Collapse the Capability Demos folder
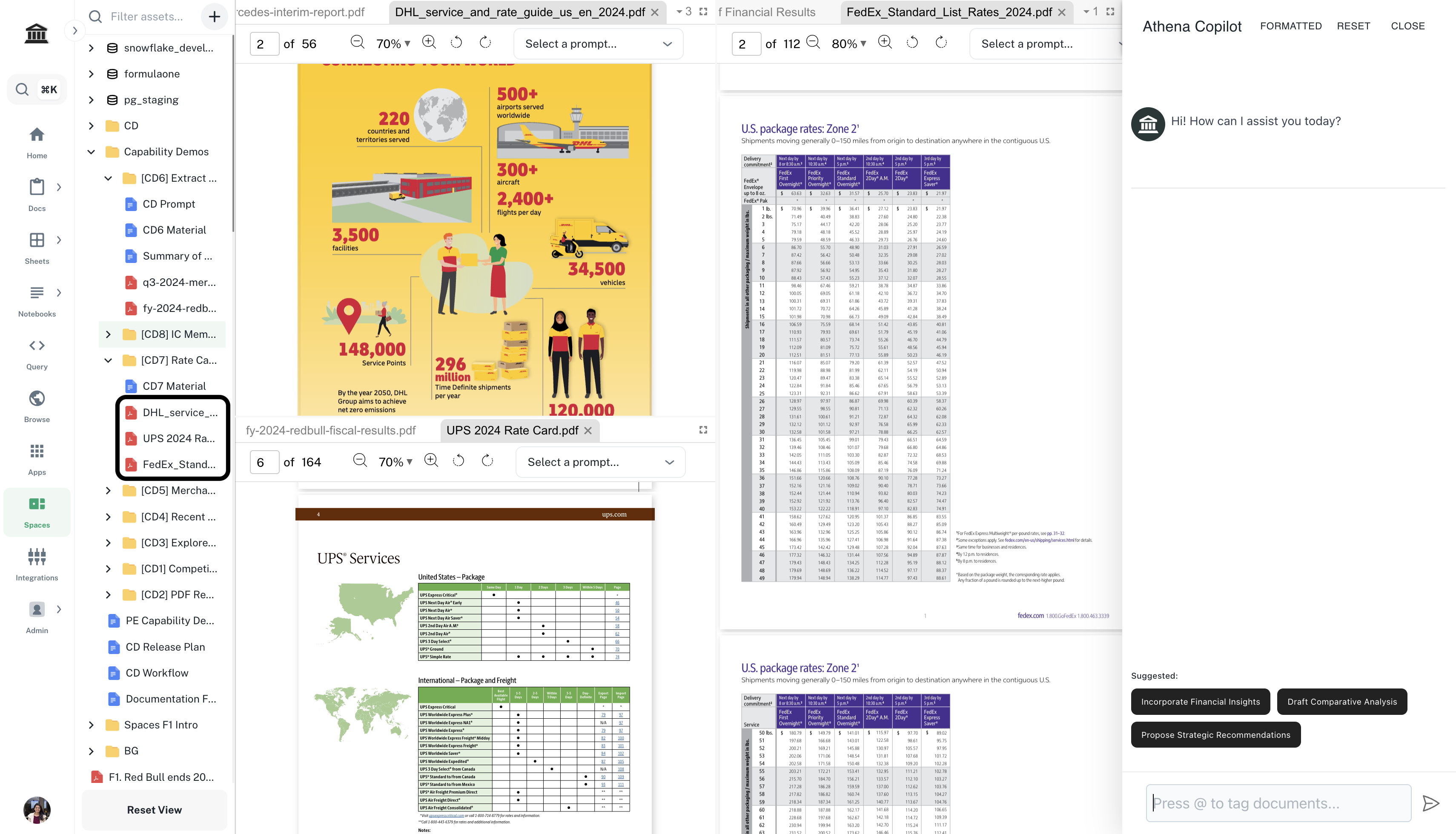1456x834 pixels. coord(91,152)
